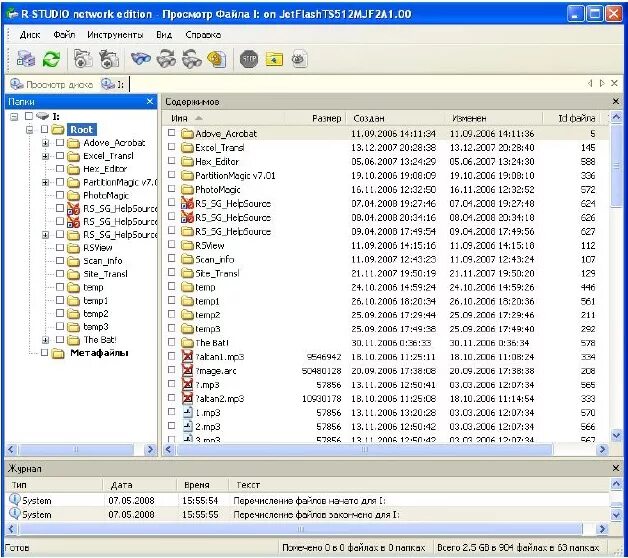Click the tab scroll right arrow

602,83
